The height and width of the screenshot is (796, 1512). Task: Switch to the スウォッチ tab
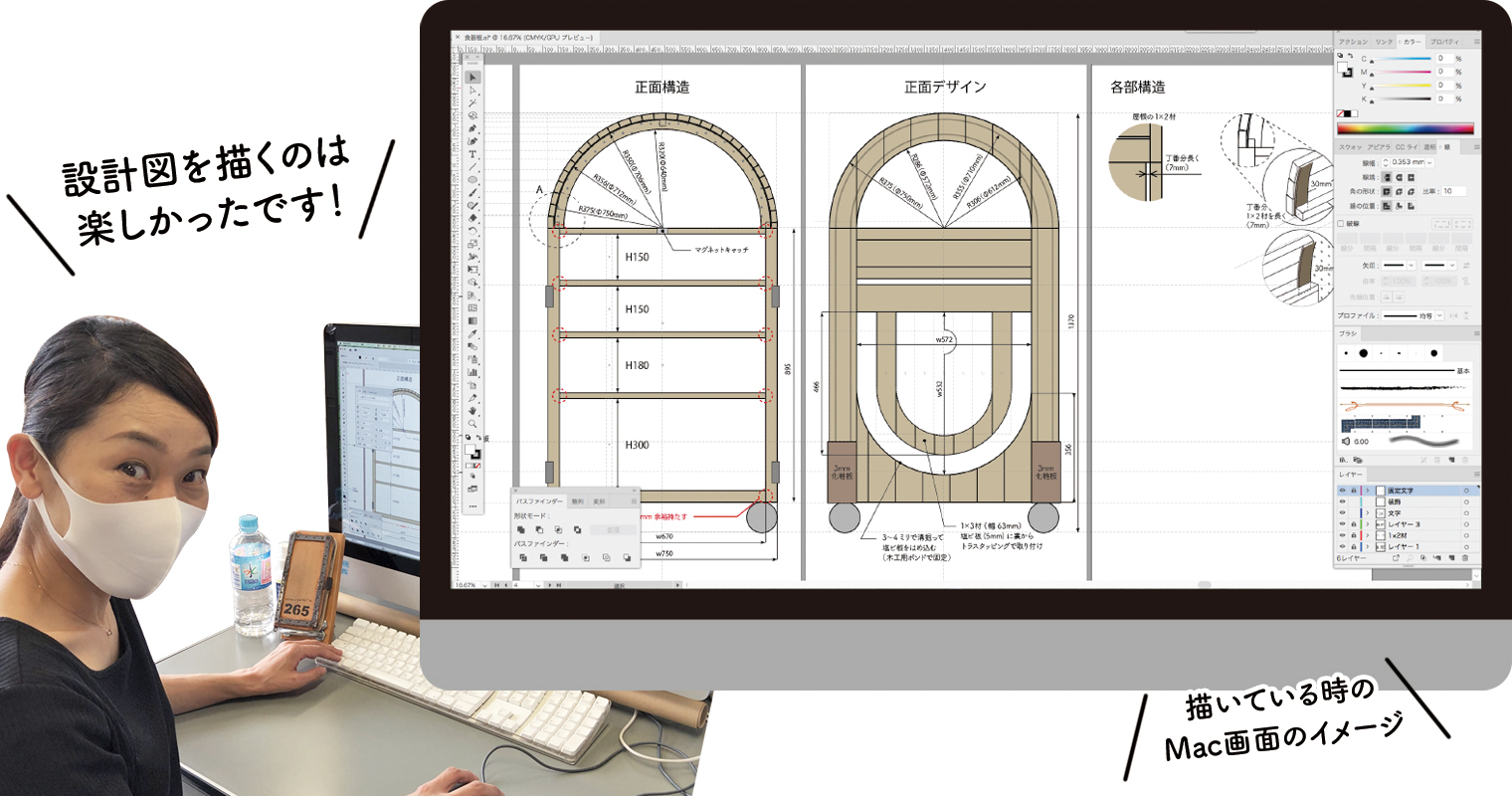[x=1350, y=147]
